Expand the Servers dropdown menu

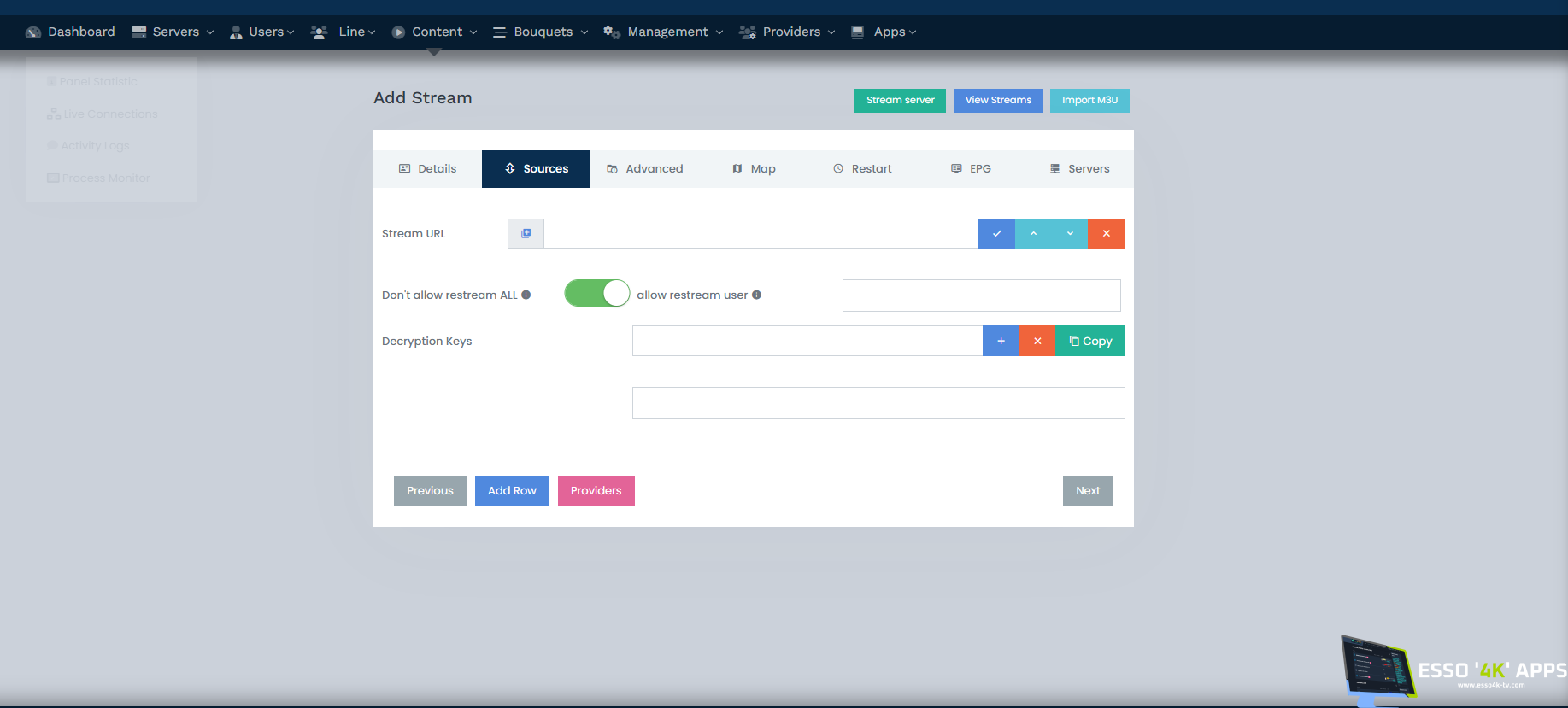[x=173, y=32]
